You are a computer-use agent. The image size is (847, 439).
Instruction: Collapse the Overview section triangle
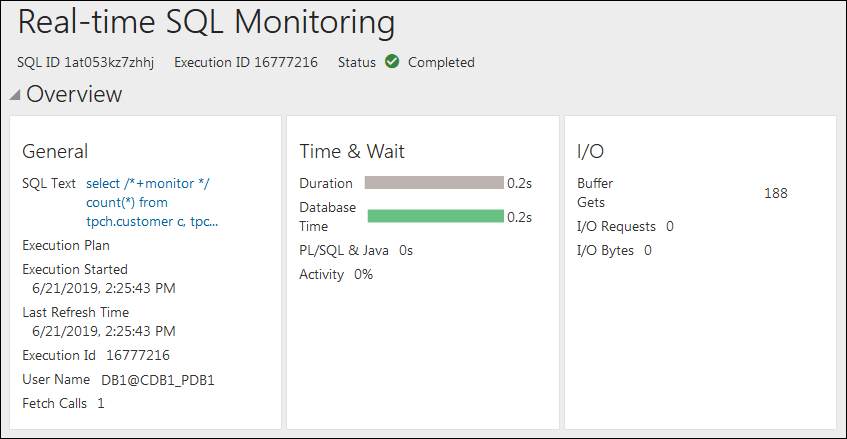[x=15, y=95]
